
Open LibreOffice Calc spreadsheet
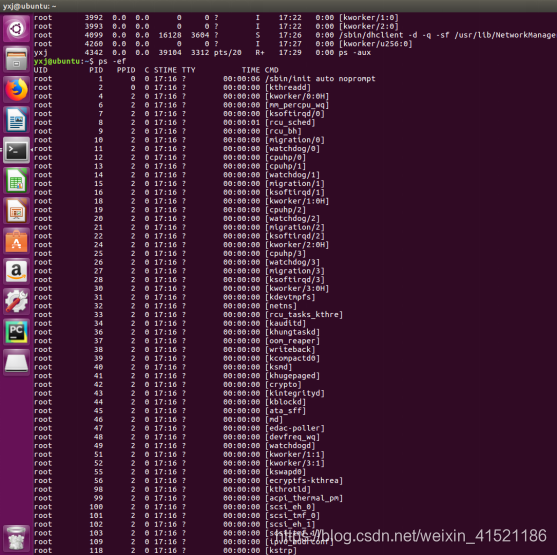16,180
